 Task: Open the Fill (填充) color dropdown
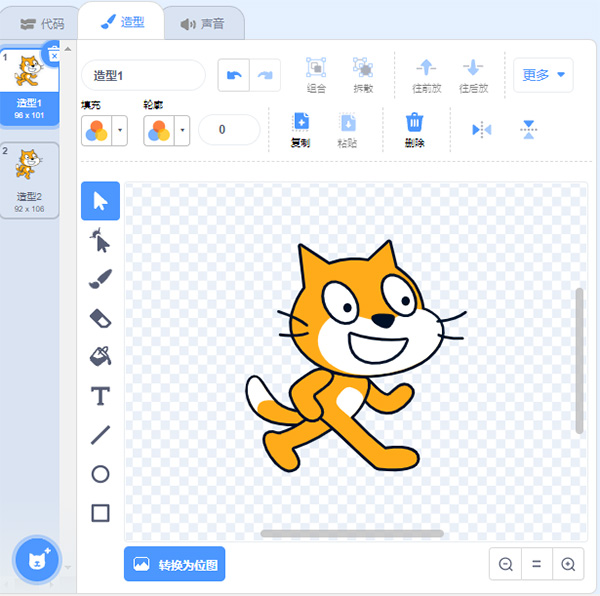[x=120, y=130]
